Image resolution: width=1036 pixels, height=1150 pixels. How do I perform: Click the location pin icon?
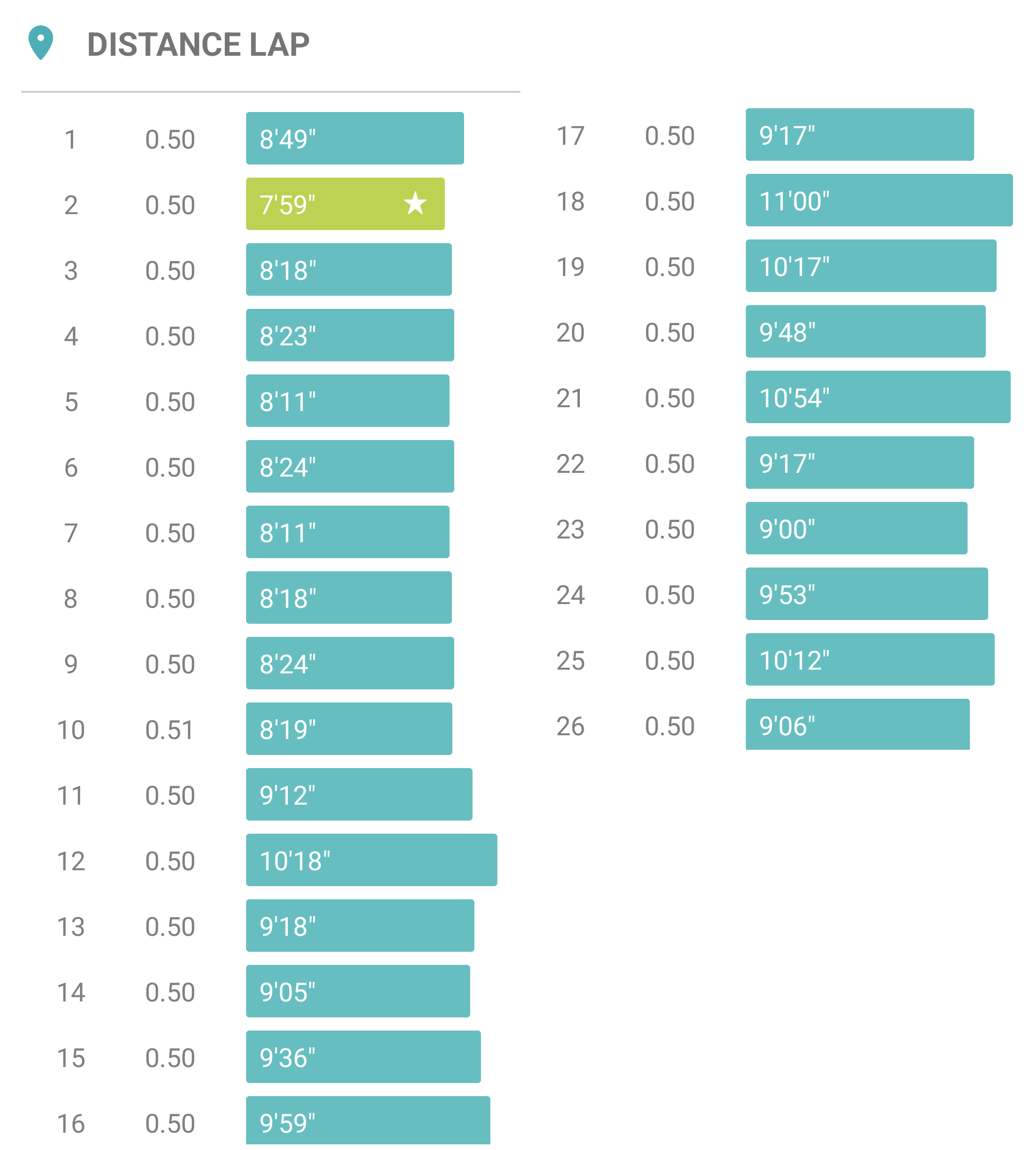[x=40, y=42]
